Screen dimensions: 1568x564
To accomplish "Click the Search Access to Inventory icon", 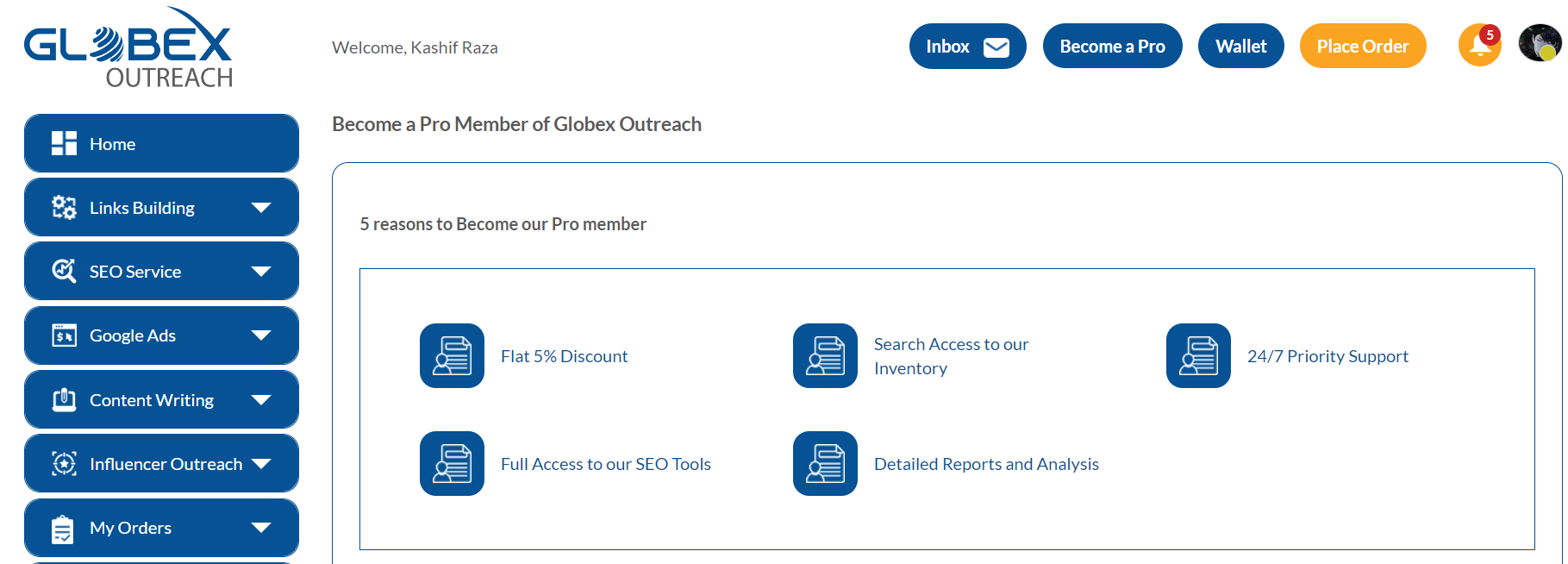I will pos(825,355).
